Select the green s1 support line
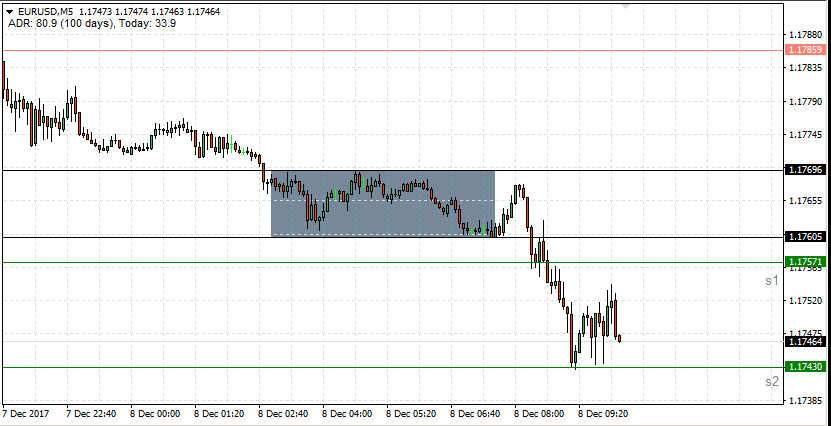Viewport: 831px width, 426px height. coord(392,262)
